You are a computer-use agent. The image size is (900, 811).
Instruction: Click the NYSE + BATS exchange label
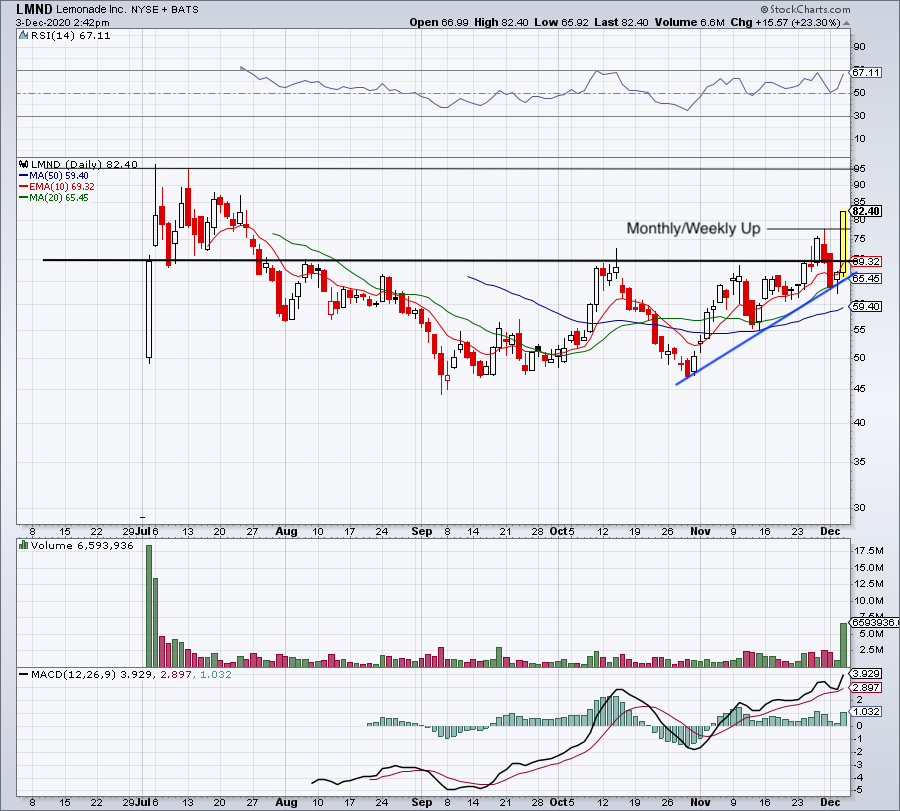tap(164, 10)
